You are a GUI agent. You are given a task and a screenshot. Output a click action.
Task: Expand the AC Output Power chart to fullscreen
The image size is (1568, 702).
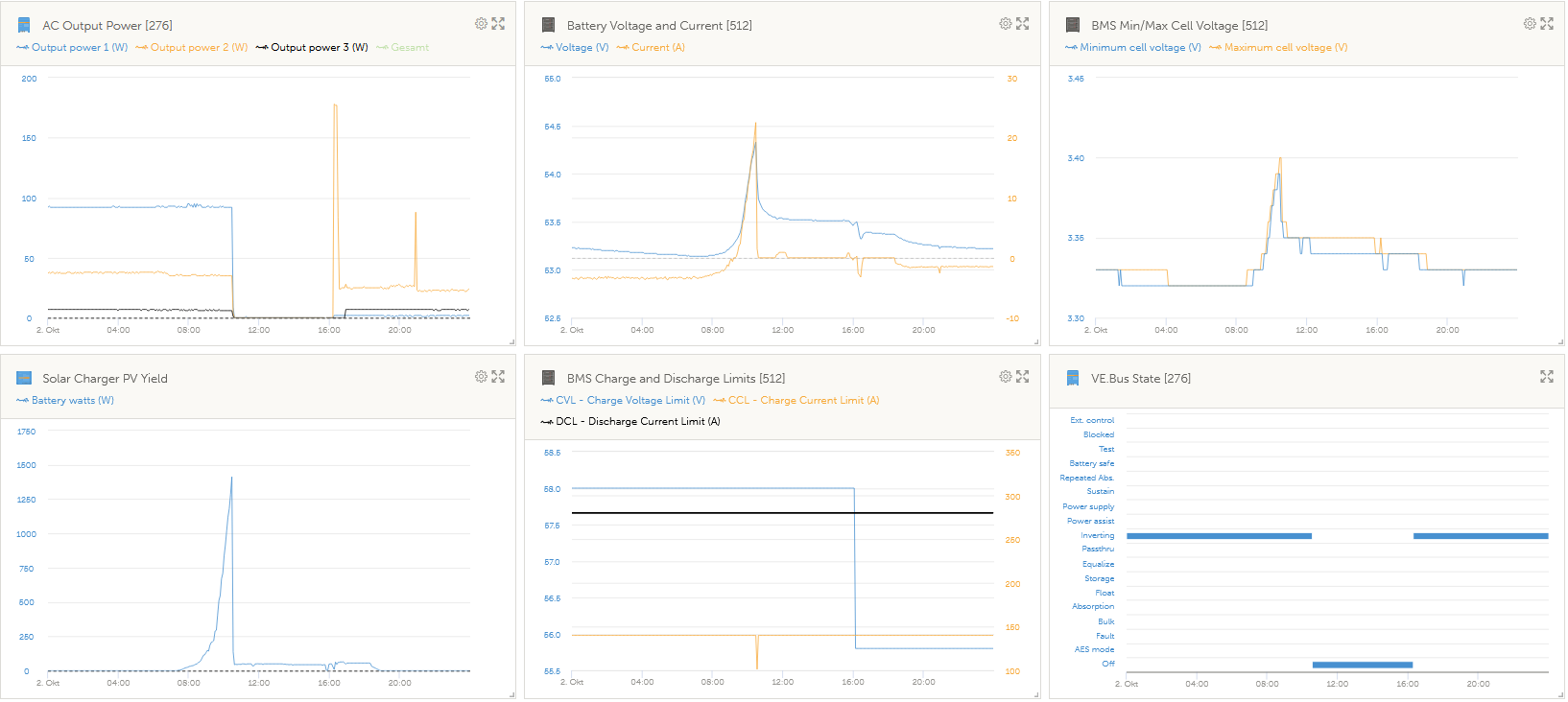click(498, 24)
